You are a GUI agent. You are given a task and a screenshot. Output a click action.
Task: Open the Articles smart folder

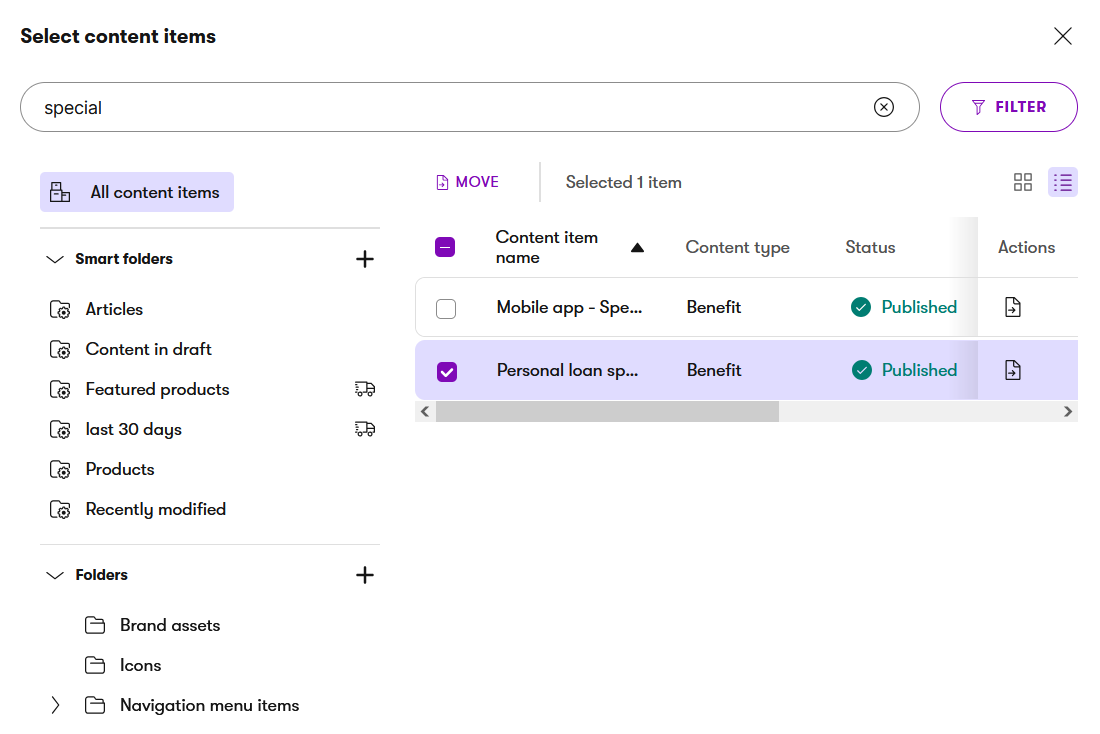114,309
